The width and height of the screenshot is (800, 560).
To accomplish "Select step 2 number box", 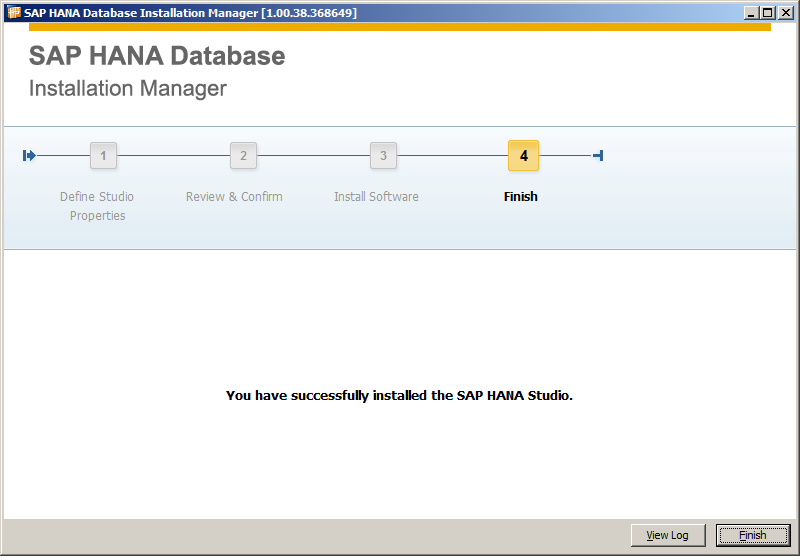I will point(243,156).
